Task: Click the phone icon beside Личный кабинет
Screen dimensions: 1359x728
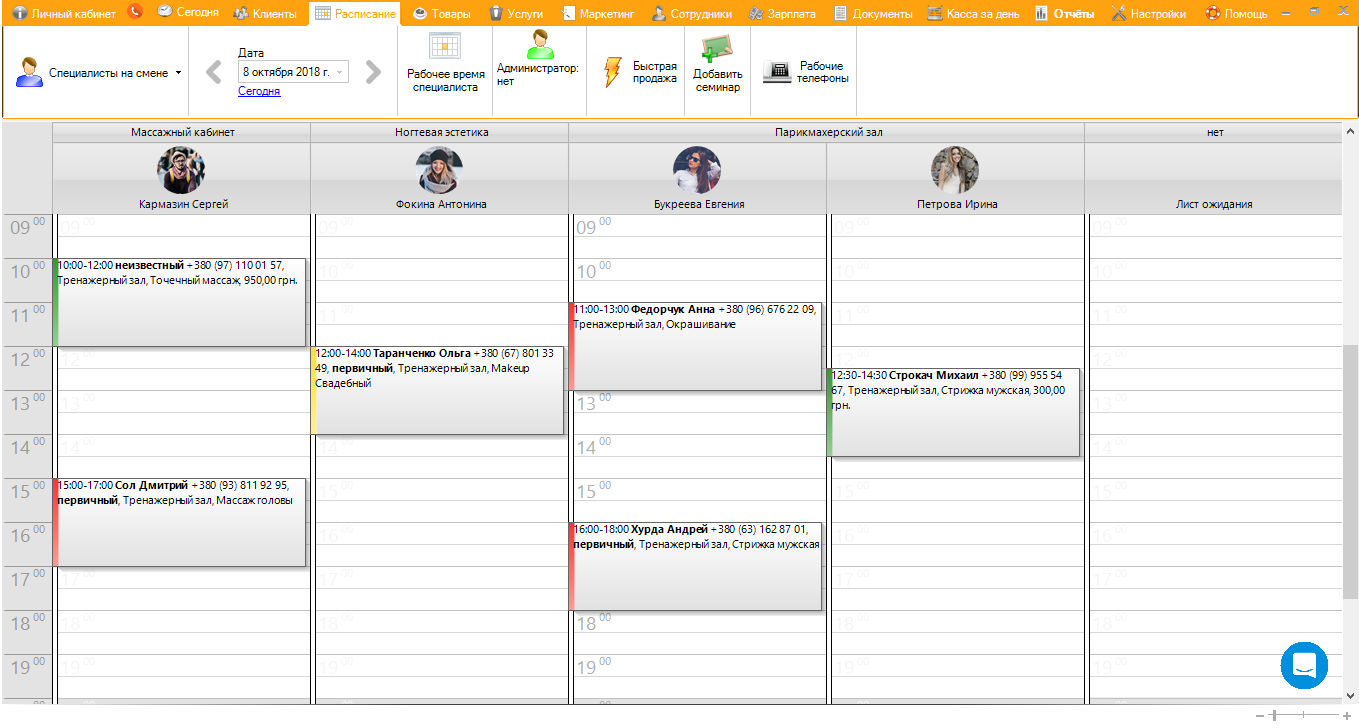Action: 135,13
